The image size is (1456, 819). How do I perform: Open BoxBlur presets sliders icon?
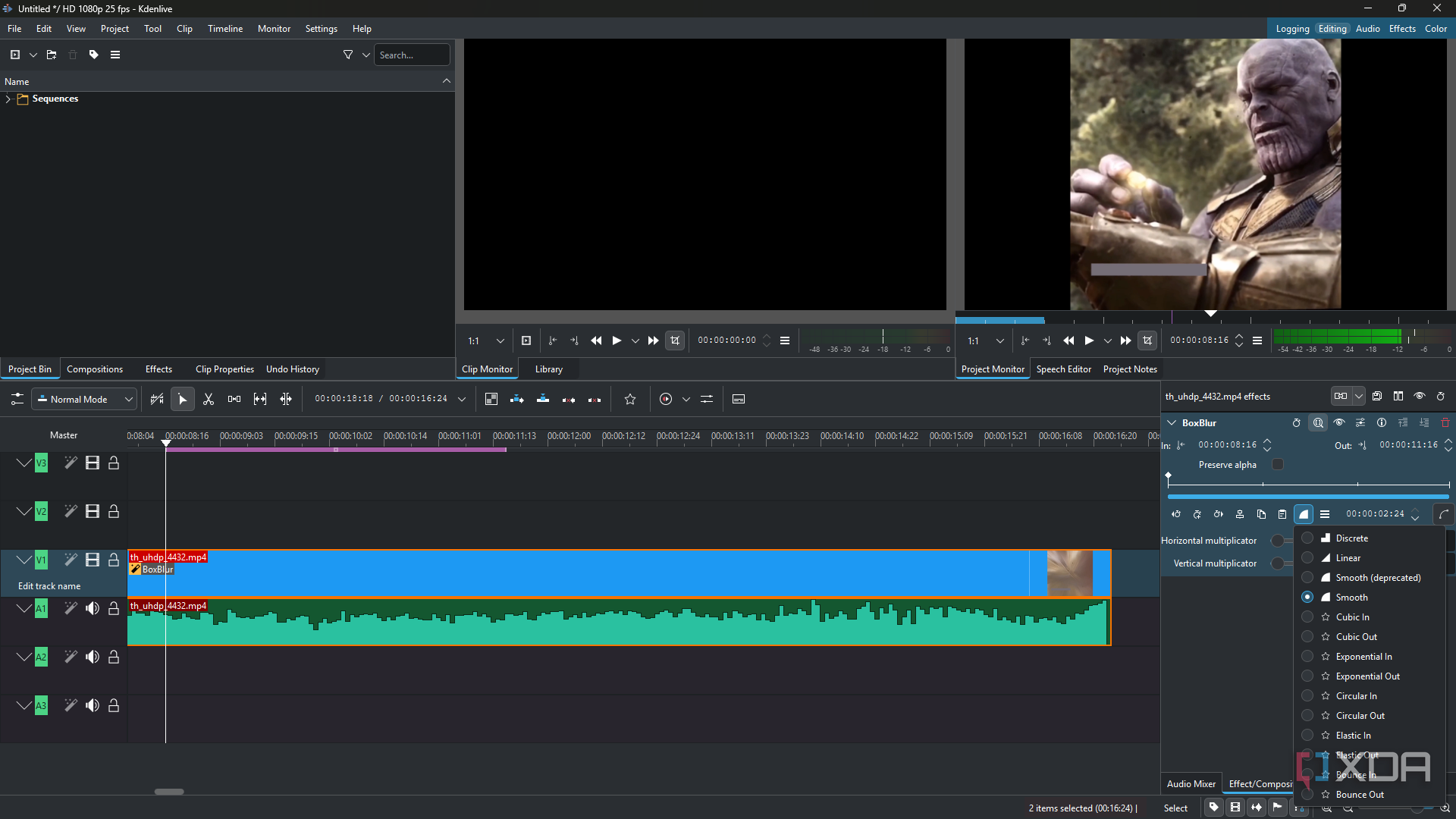[1360, 423]
